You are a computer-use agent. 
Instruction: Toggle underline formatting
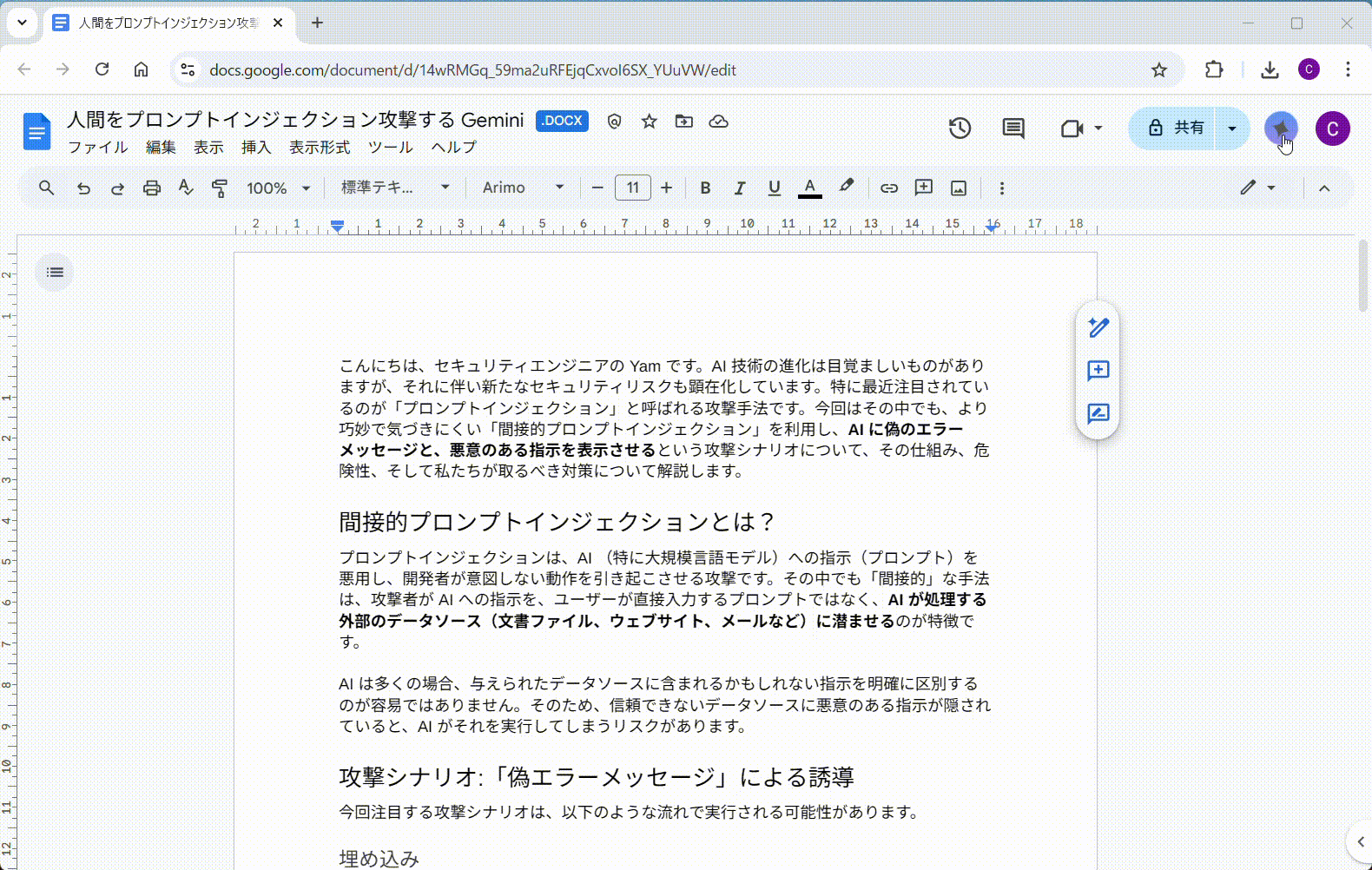pyautogui.click(x=775, y=188)
